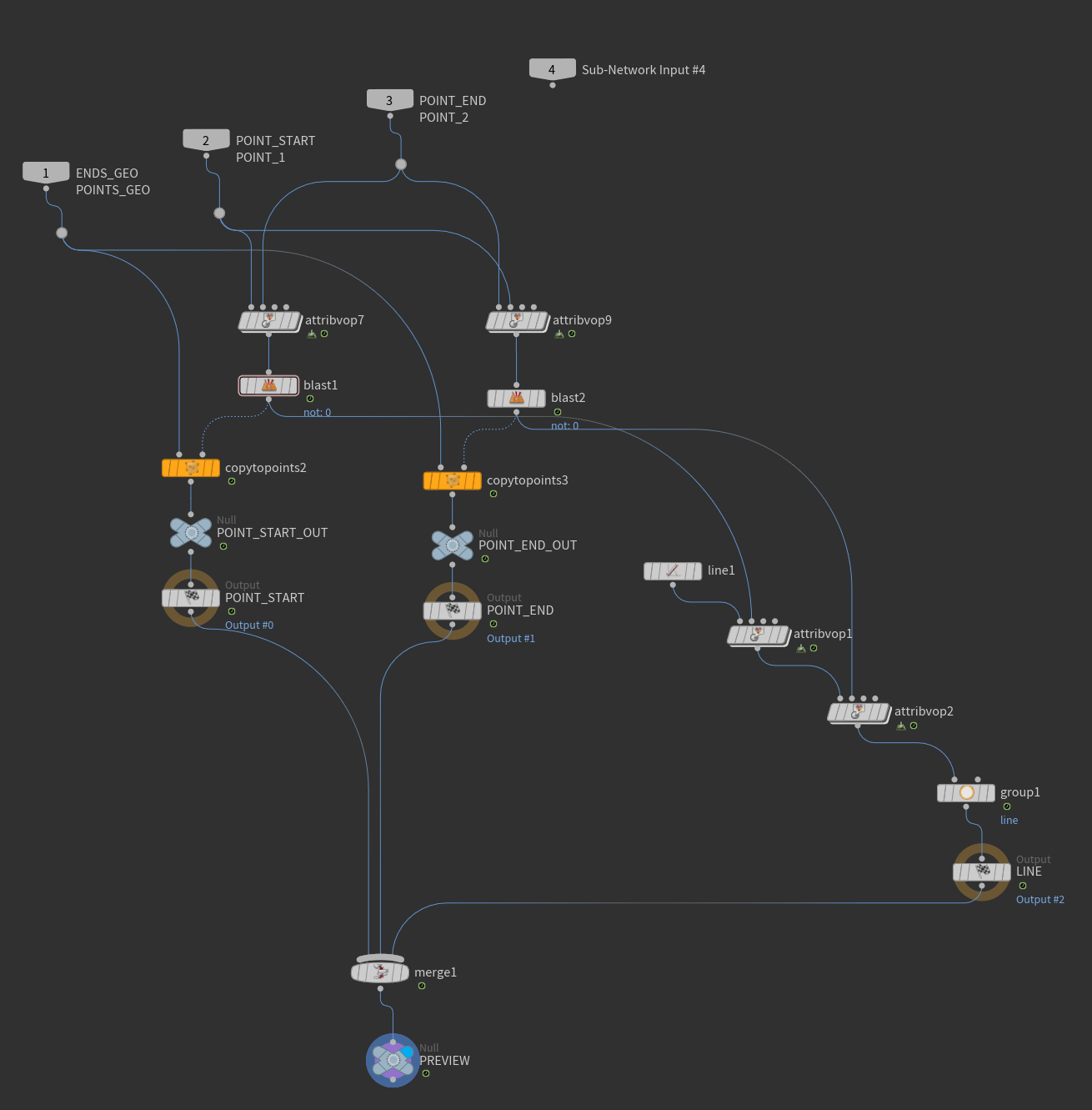
Task: Click the blast1 node icon
Action: tap(268, 385)
